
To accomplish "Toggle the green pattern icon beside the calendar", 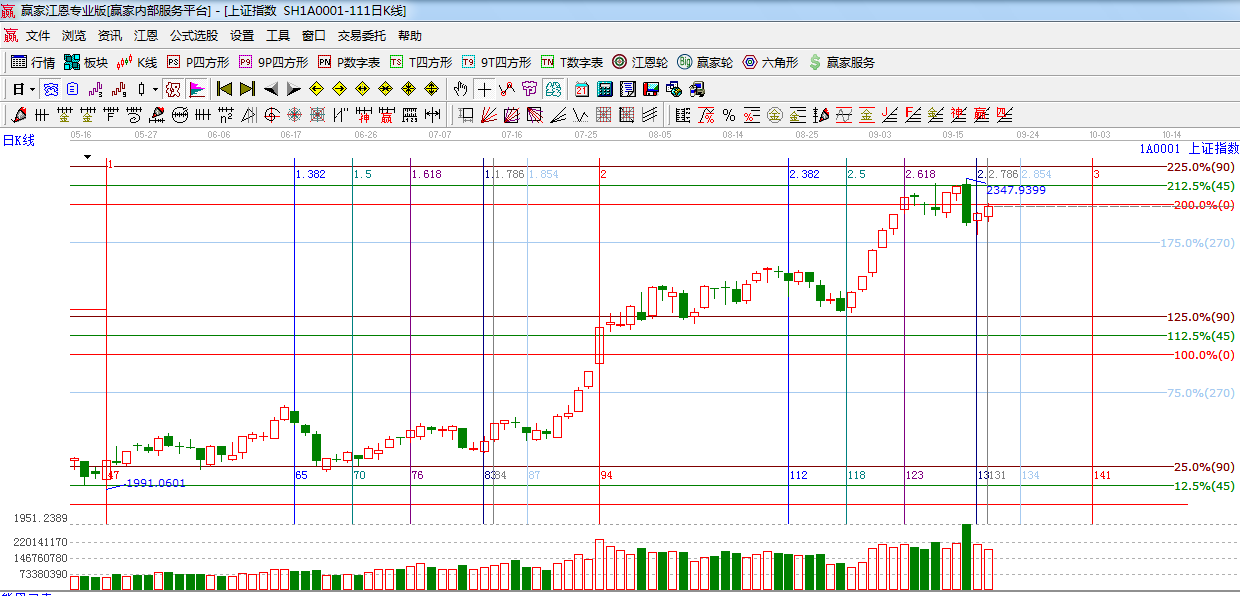I will tap(551, 89).
